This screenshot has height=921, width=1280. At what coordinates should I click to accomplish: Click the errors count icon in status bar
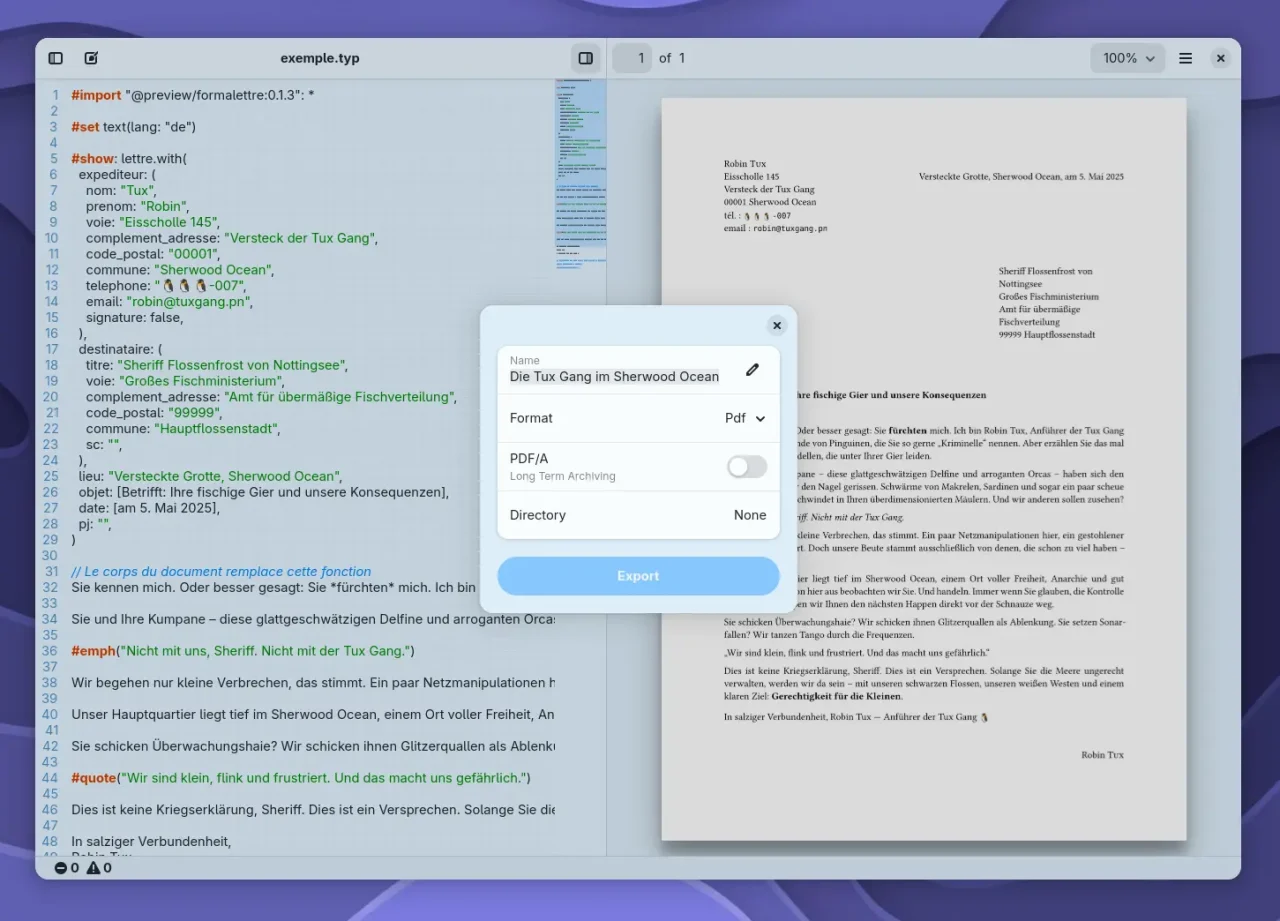click(61, 868)
